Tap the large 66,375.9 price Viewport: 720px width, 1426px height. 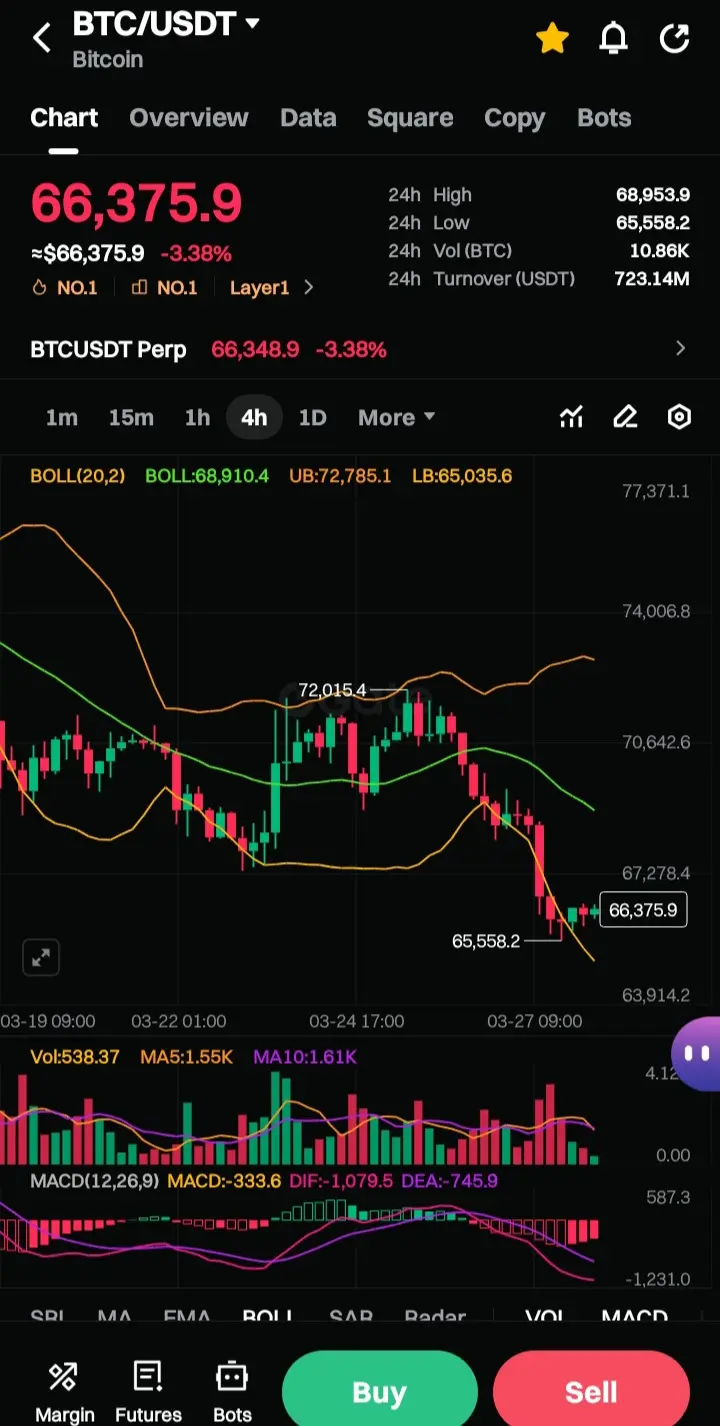click(136, 203)
